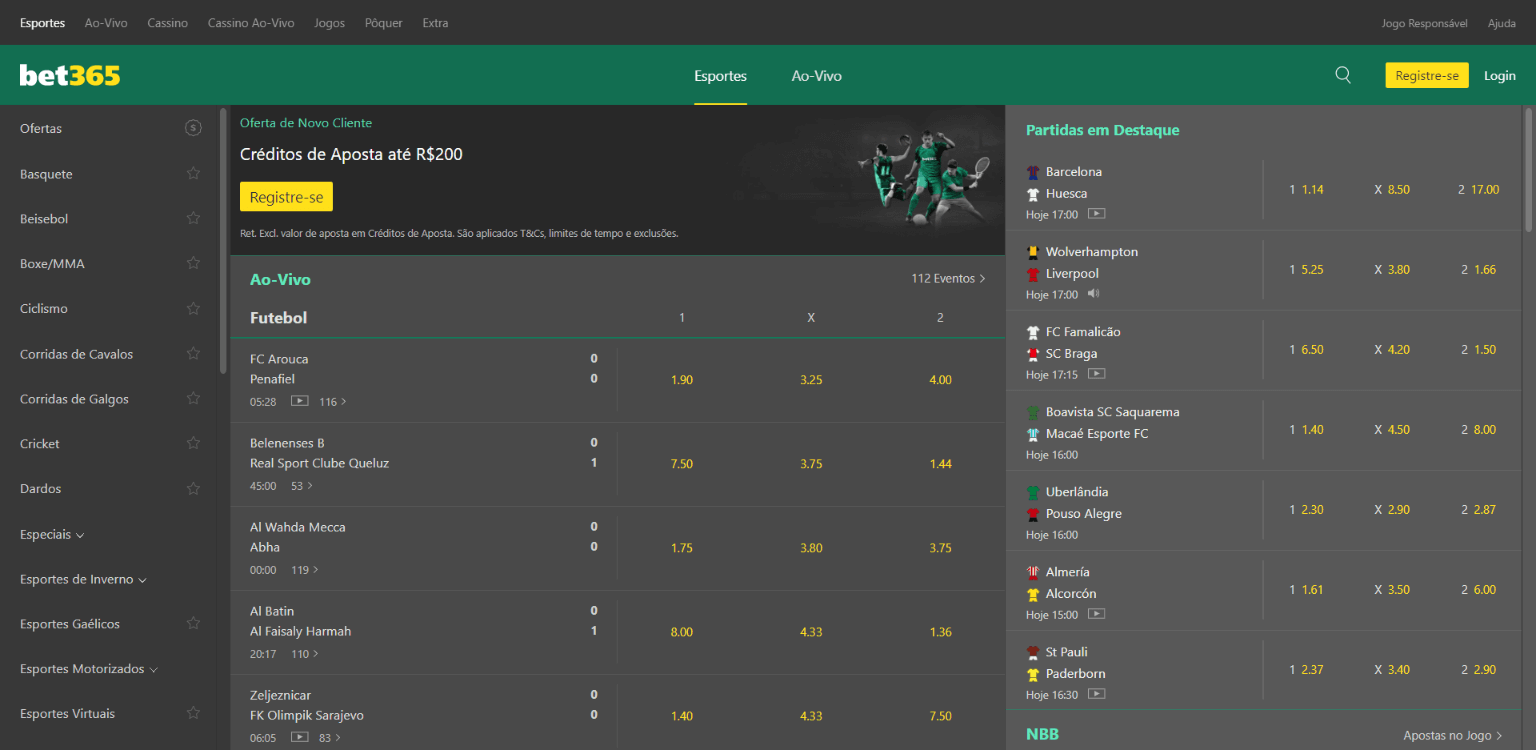
Task: Open the Ajuda help link
Action: [x=1502, y=23]
